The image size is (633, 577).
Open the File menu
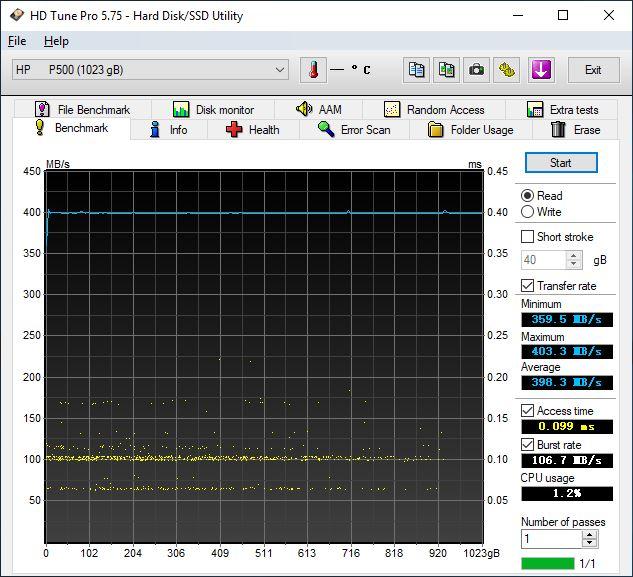click(x=17, y=41)
